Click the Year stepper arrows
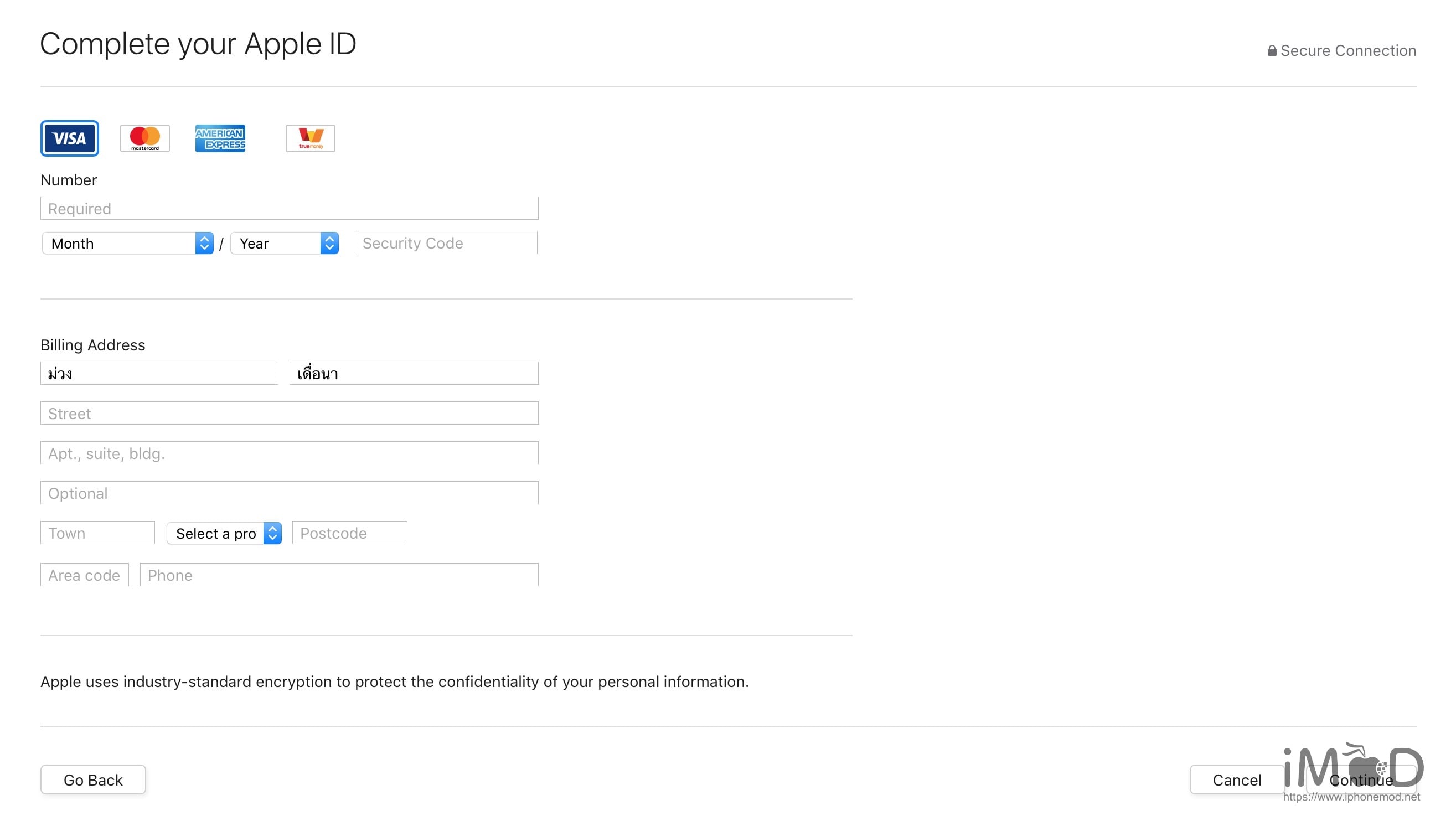Image resolution: width=1456 pixels, height=826 pixels. coord(329,243)
